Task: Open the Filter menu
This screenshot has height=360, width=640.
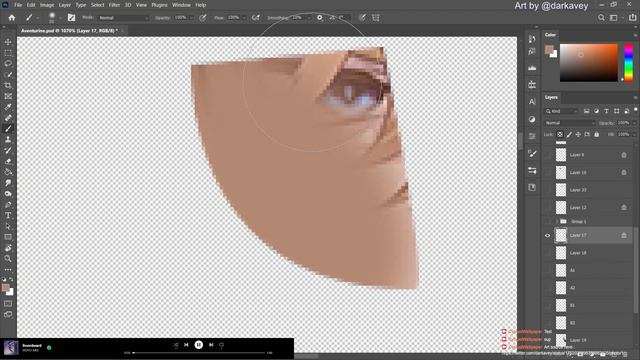Action: 114,5
